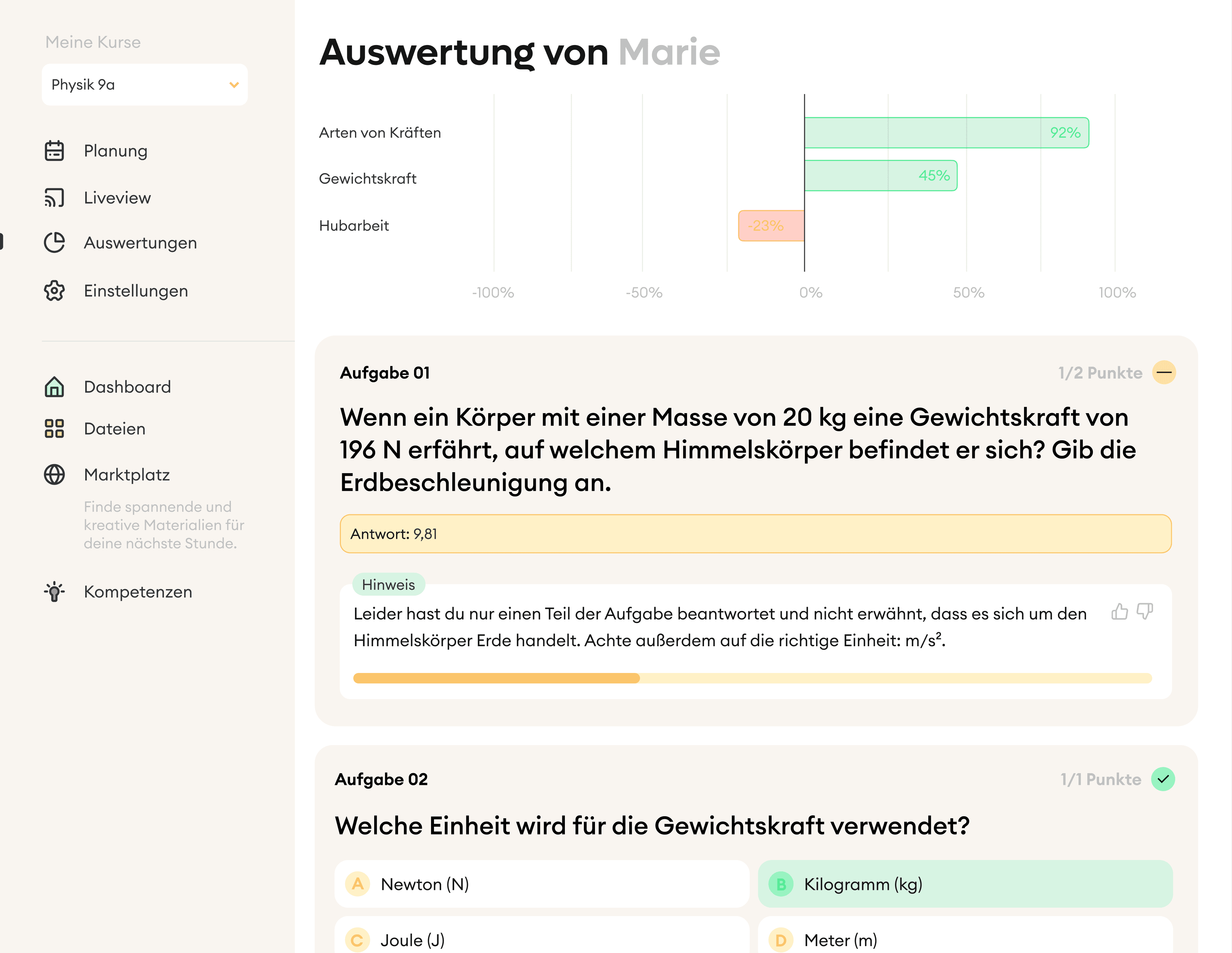Click the Liveview cast icon
This screenshot has height=953, width=1232.
coord(54,198)
